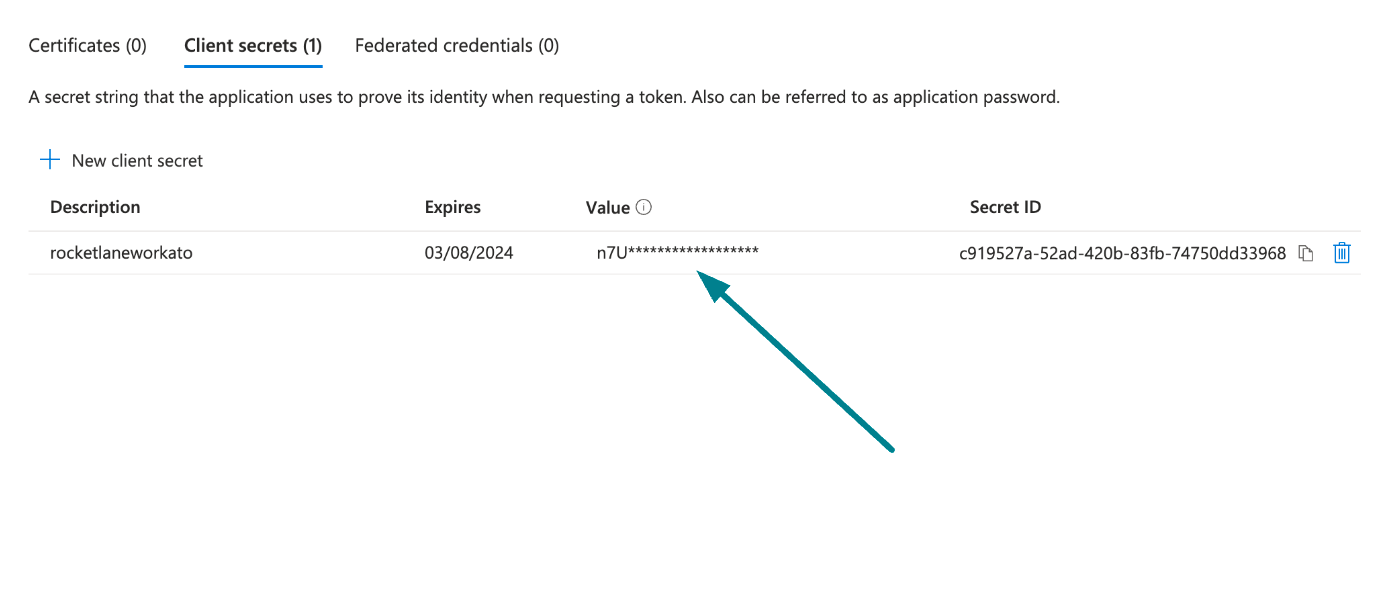Click the Expires column header
This screenshot has height=608, width=1386.
[x=452, y=207]
